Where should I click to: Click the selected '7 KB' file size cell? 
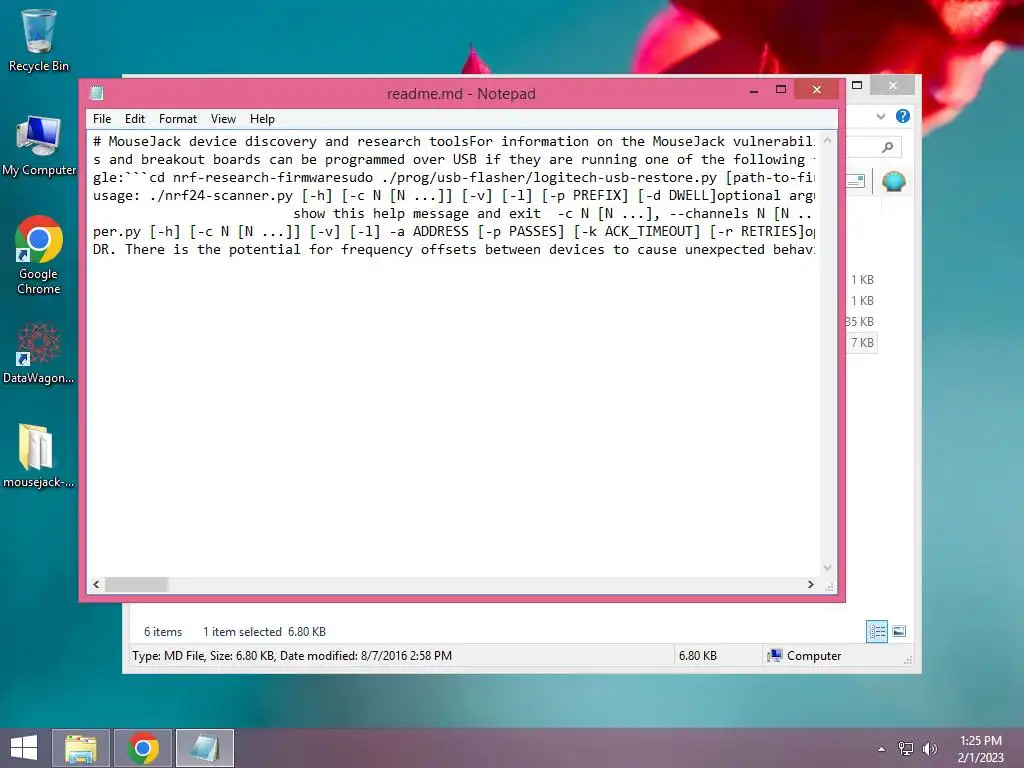click(861, 342)
